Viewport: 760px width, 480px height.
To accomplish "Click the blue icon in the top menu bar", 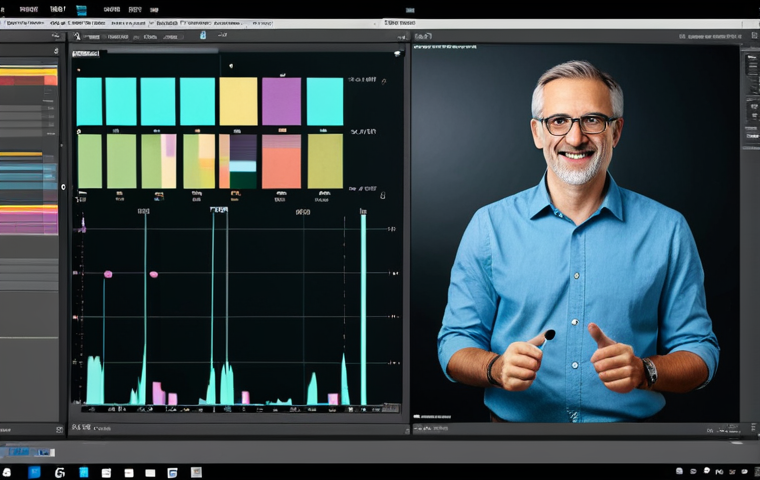I will [81, 9].
